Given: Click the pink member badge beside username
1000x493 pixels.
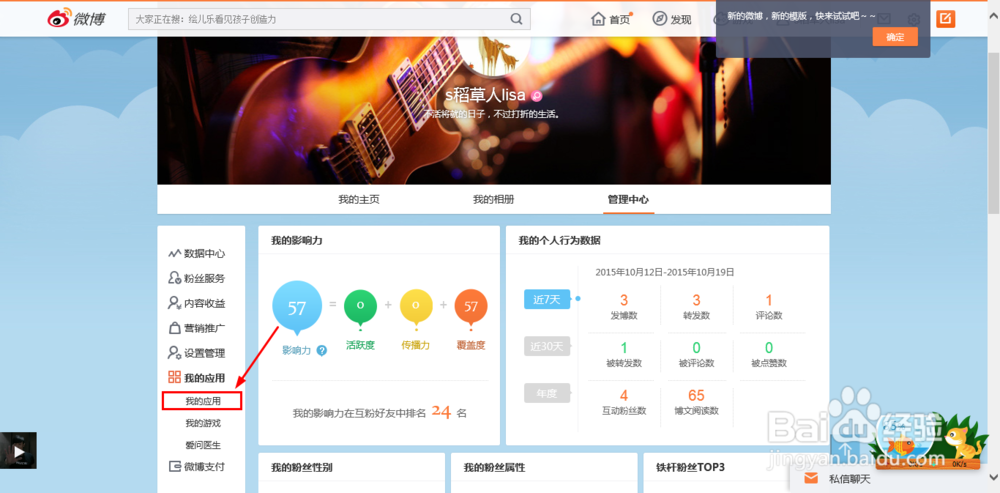Looking at the screenshot, I should pyautogui.click(x=536, y=96).
